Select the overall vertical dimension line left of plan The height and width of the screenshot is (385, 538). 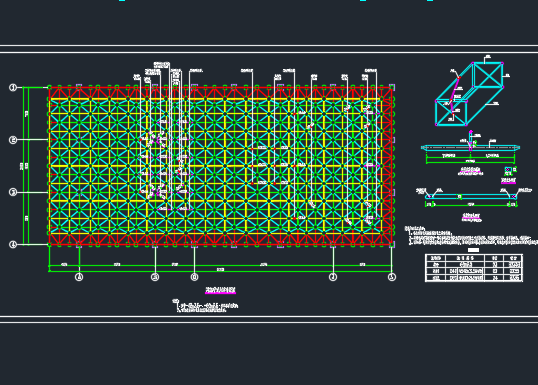point(24,166)
